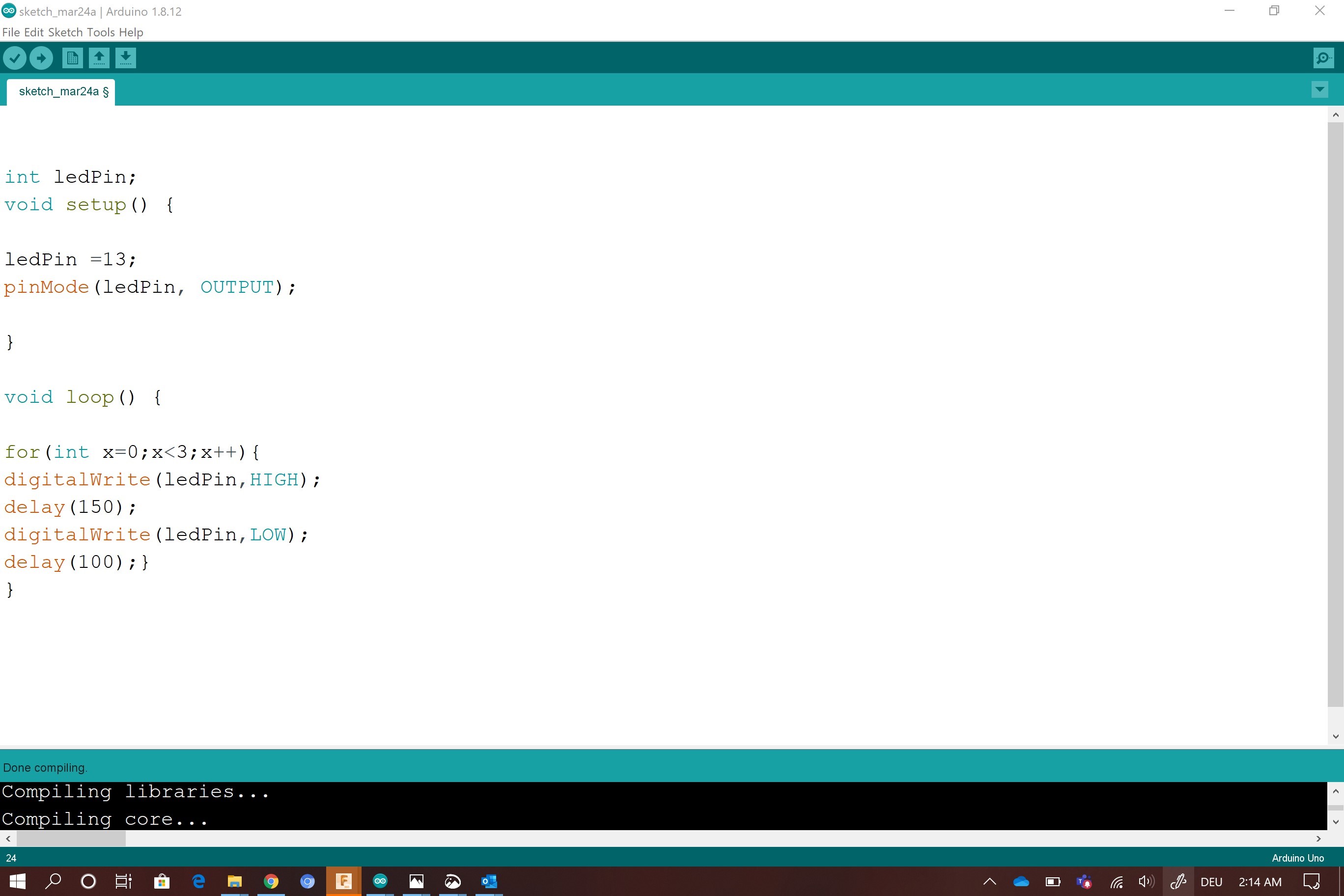This screenshot has width=1344, height=896.
Task: Click the Verify checkmark button
Action: point(15,57)
